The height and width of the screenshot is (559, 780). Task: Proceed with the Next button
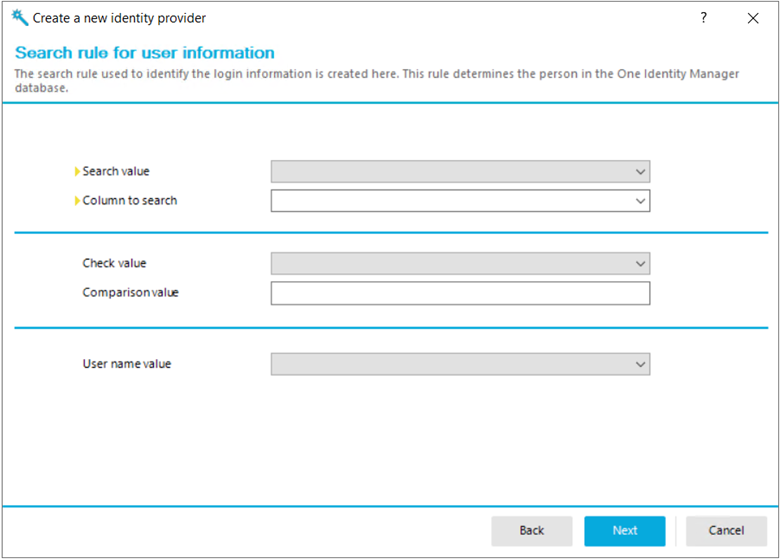[x=625, y=531]
